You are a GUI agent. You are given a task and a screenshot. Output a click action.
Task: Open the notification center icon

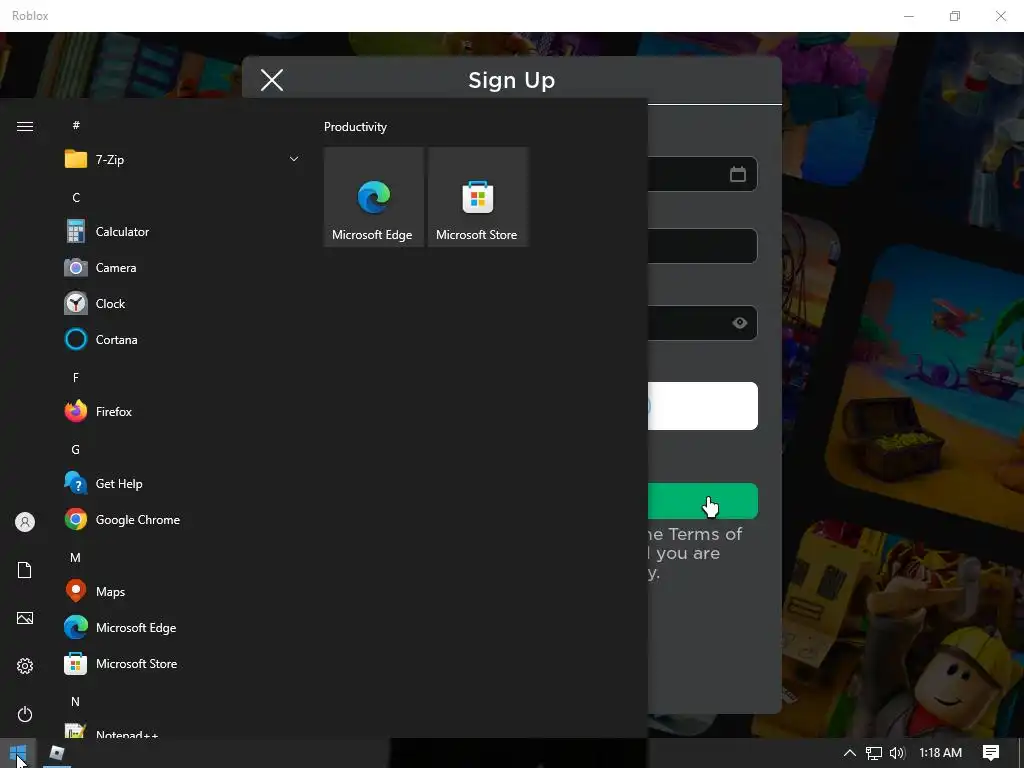coord(991,753)
